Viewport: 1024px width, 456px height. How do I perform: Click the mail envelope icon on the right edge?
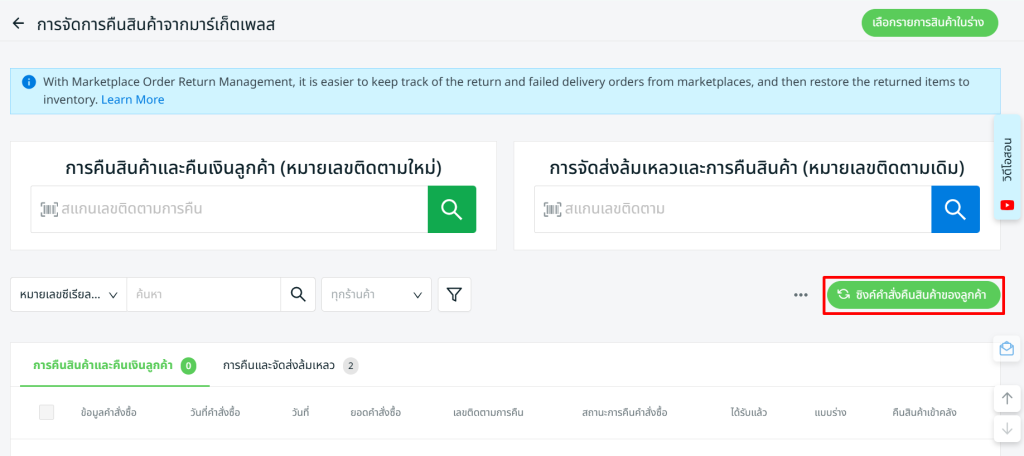point(1006,349)
